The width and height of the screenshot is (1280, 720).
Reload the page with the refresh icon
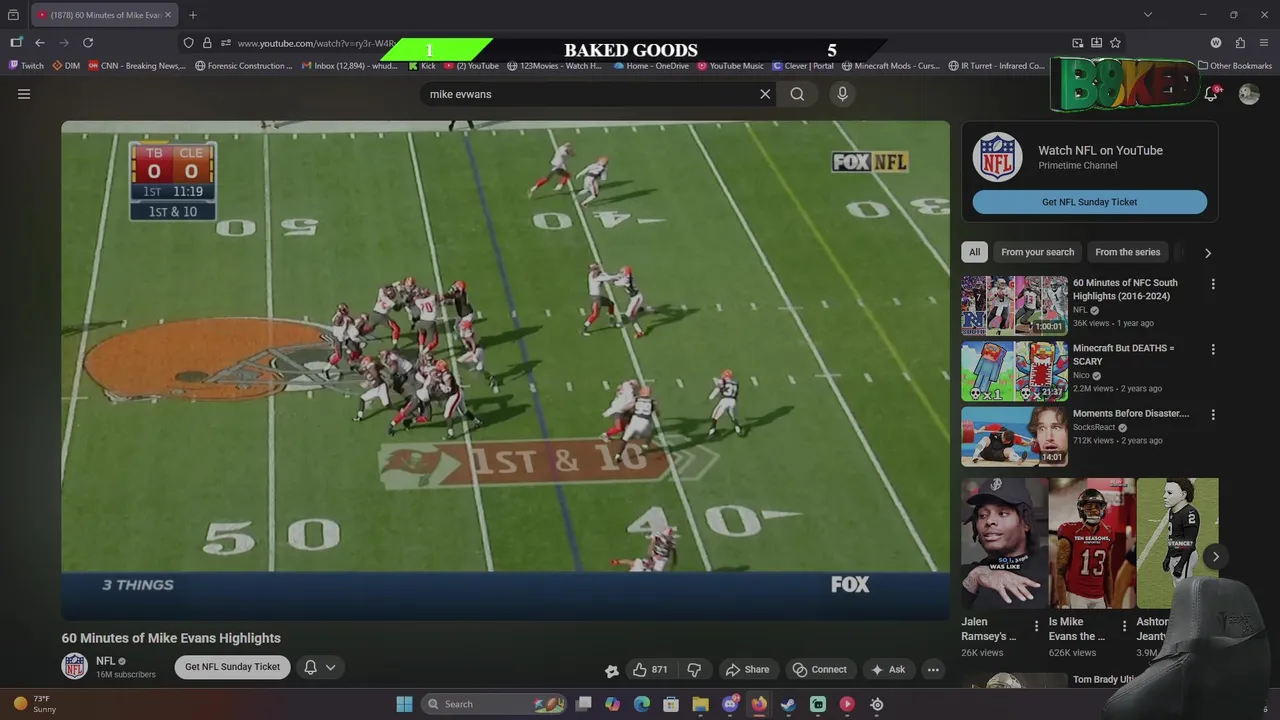(88, 43)
